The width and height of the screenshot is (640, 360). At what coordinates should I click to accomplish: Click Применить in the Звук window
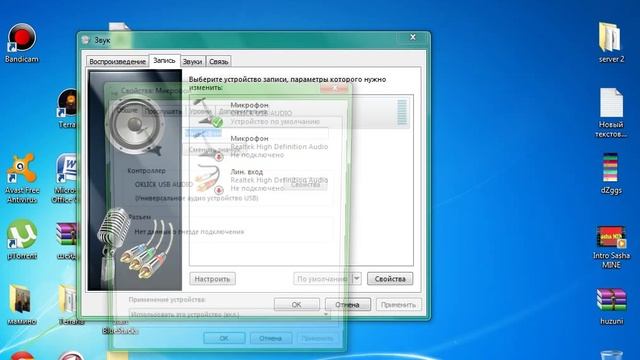pyautogui.click(x=398, y=304)
